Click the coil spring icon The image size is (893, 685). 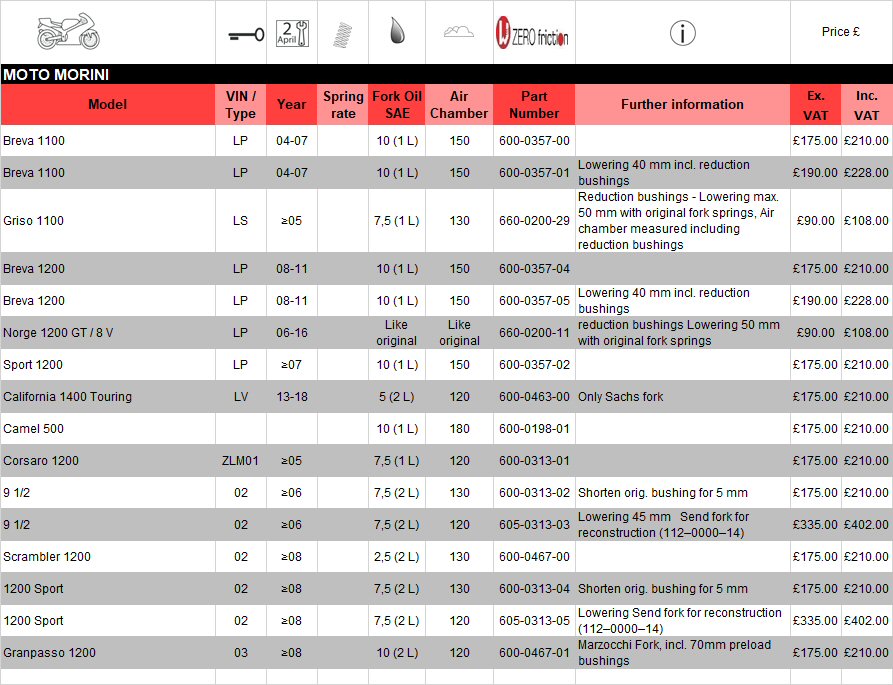[x=343, y=33]
